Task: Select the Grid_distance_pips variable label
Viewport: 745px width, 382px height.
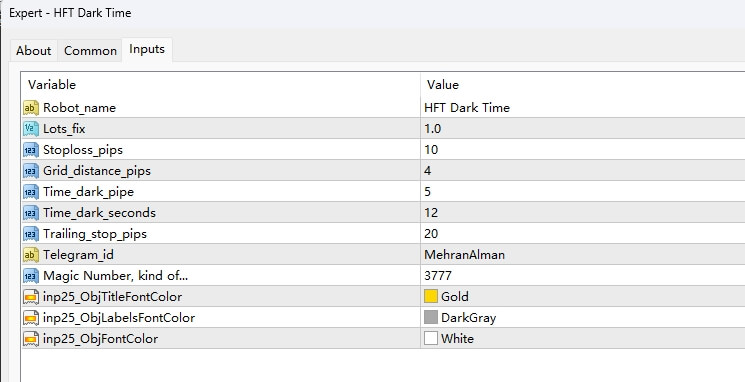Action: tap(97, 171)
